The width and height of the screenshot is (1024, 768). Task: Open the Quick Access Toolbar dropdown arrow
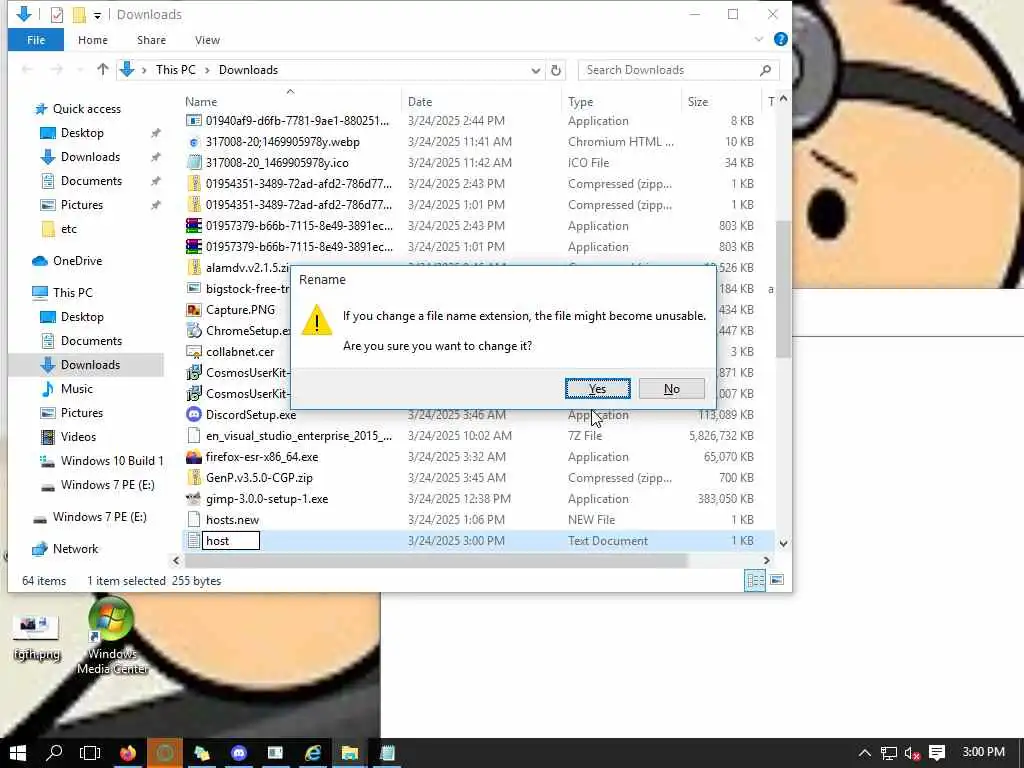point(97,14)
